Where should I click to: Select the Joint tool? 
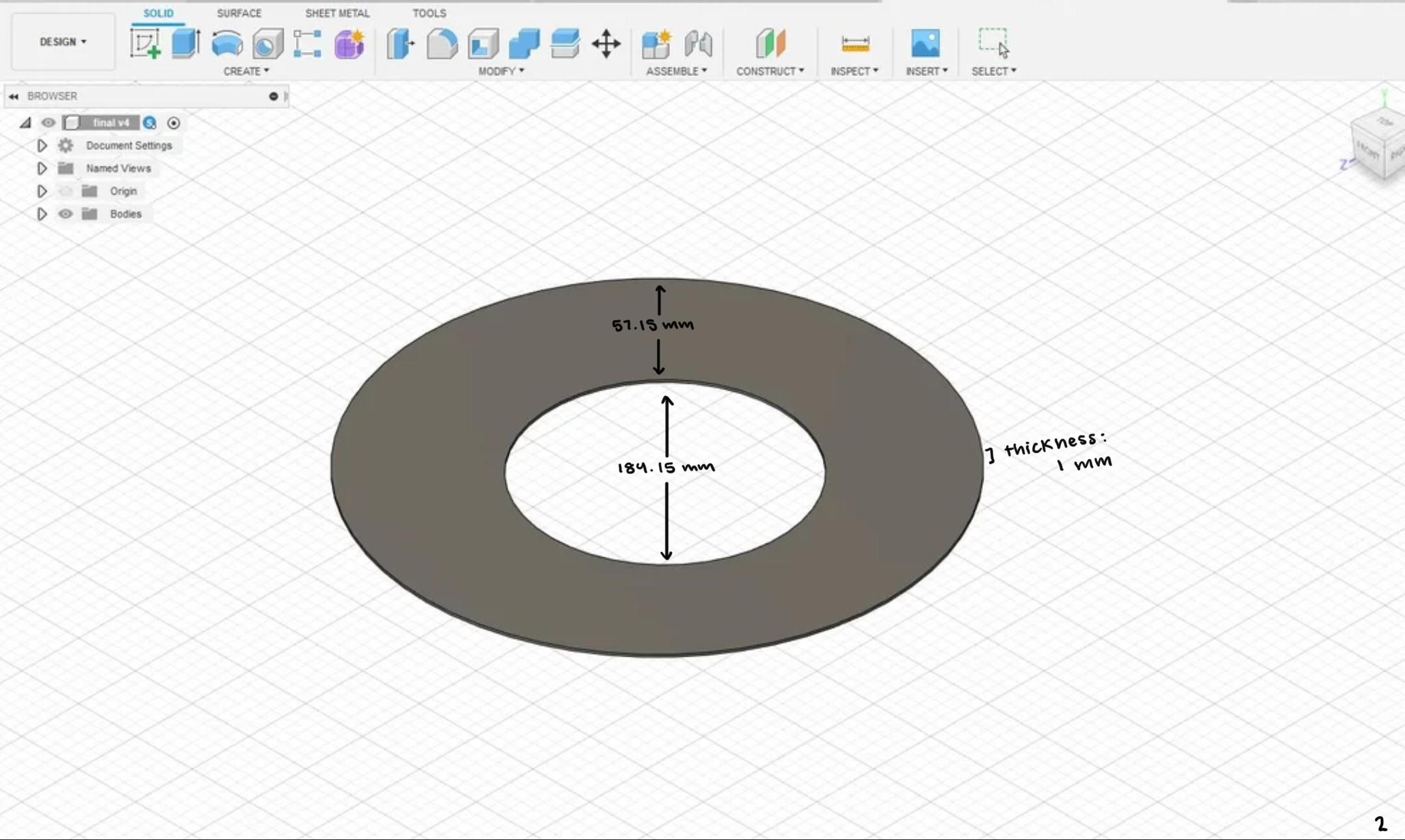click(x=698, y=44)
